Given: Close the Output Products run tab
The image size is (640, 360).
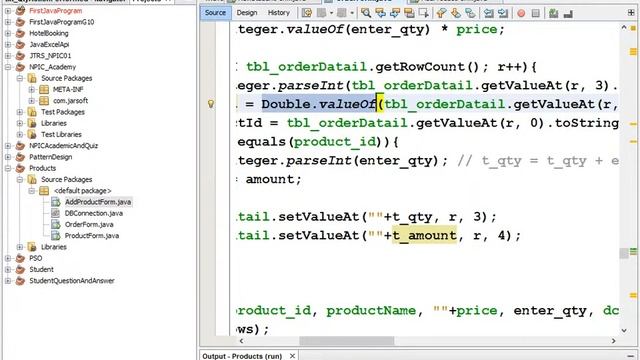Looking at the screenshot, I should click(292, 356).
